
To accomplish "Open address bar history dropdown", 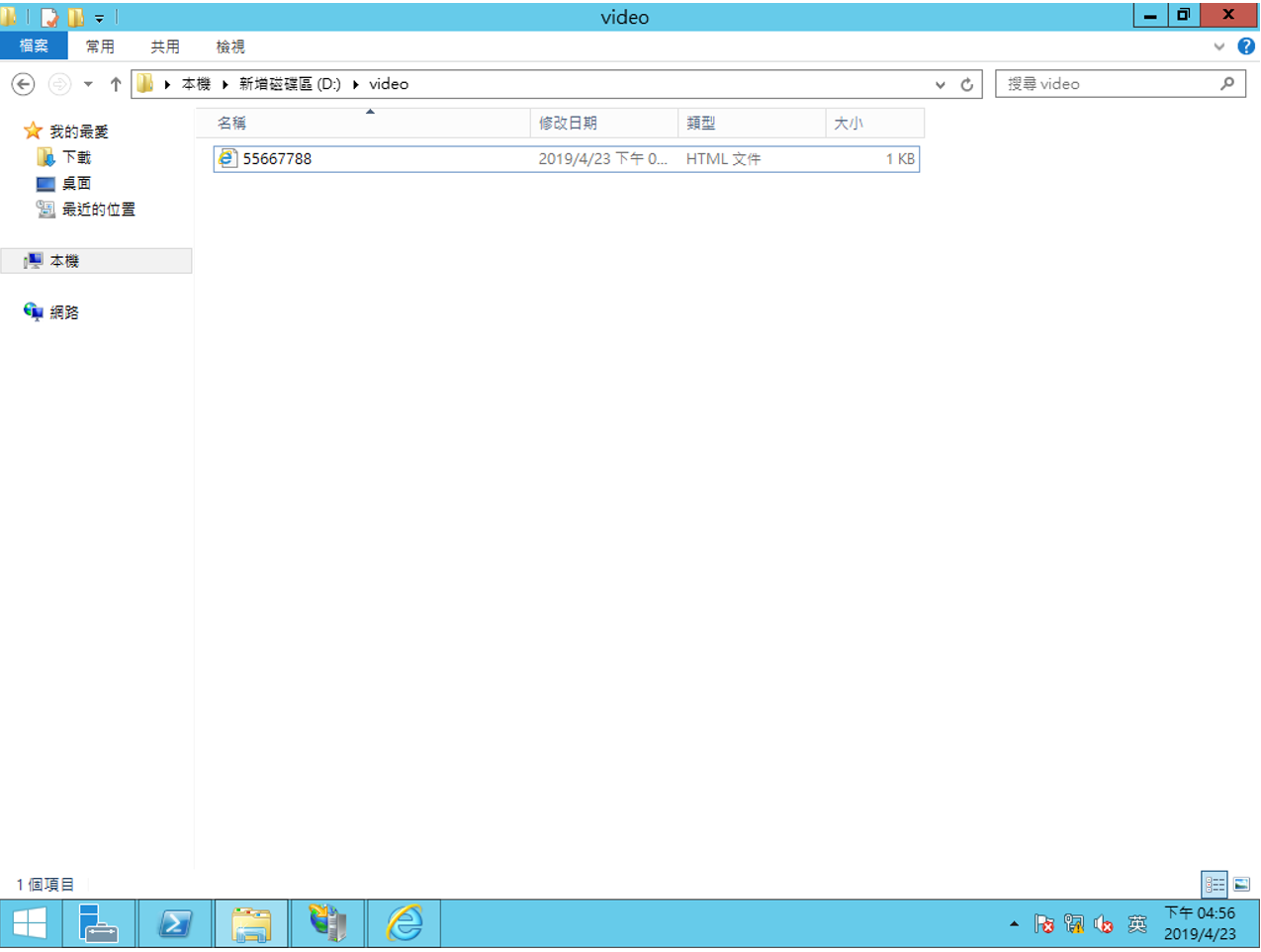I will (x=940, y=84).
